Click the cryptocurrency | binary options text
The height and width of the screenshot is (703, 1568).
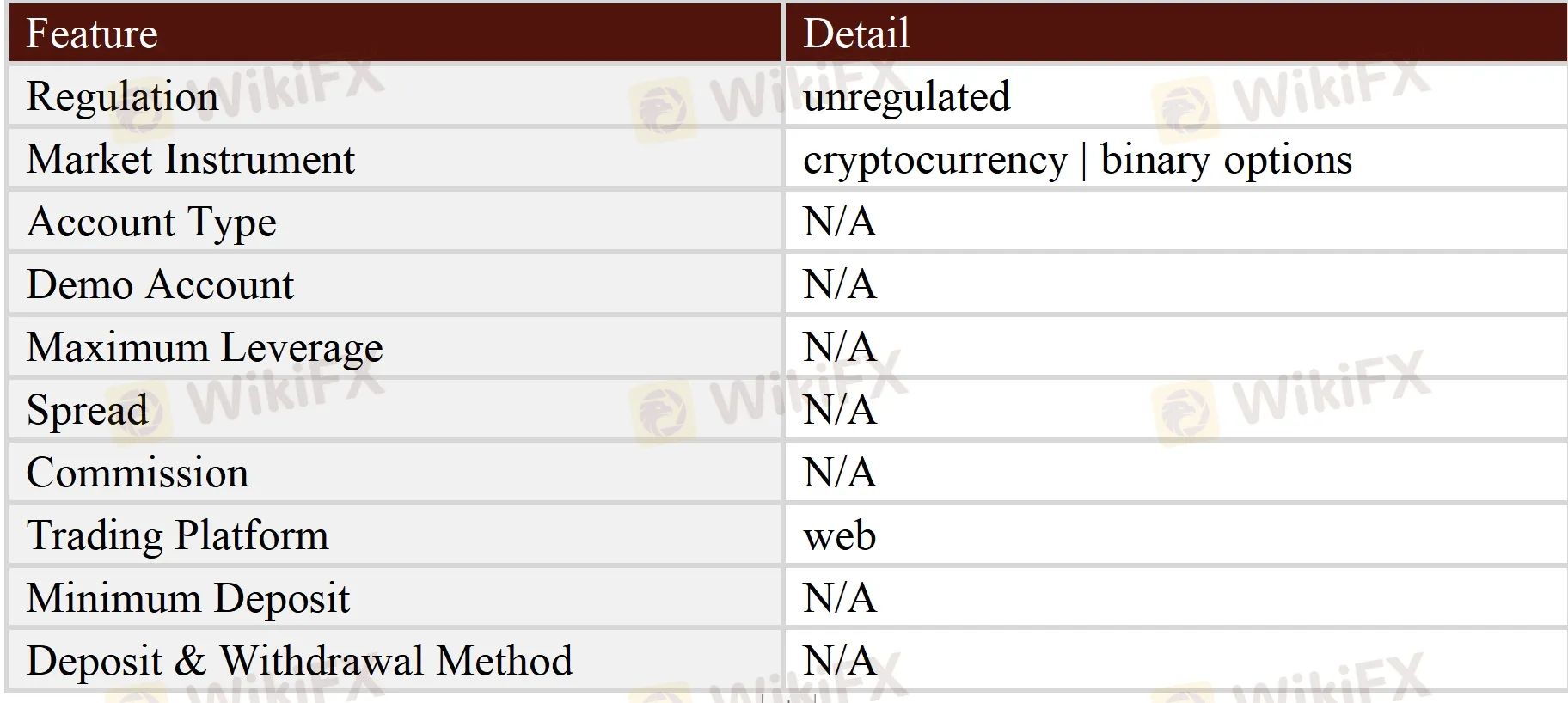(1076, 160)
